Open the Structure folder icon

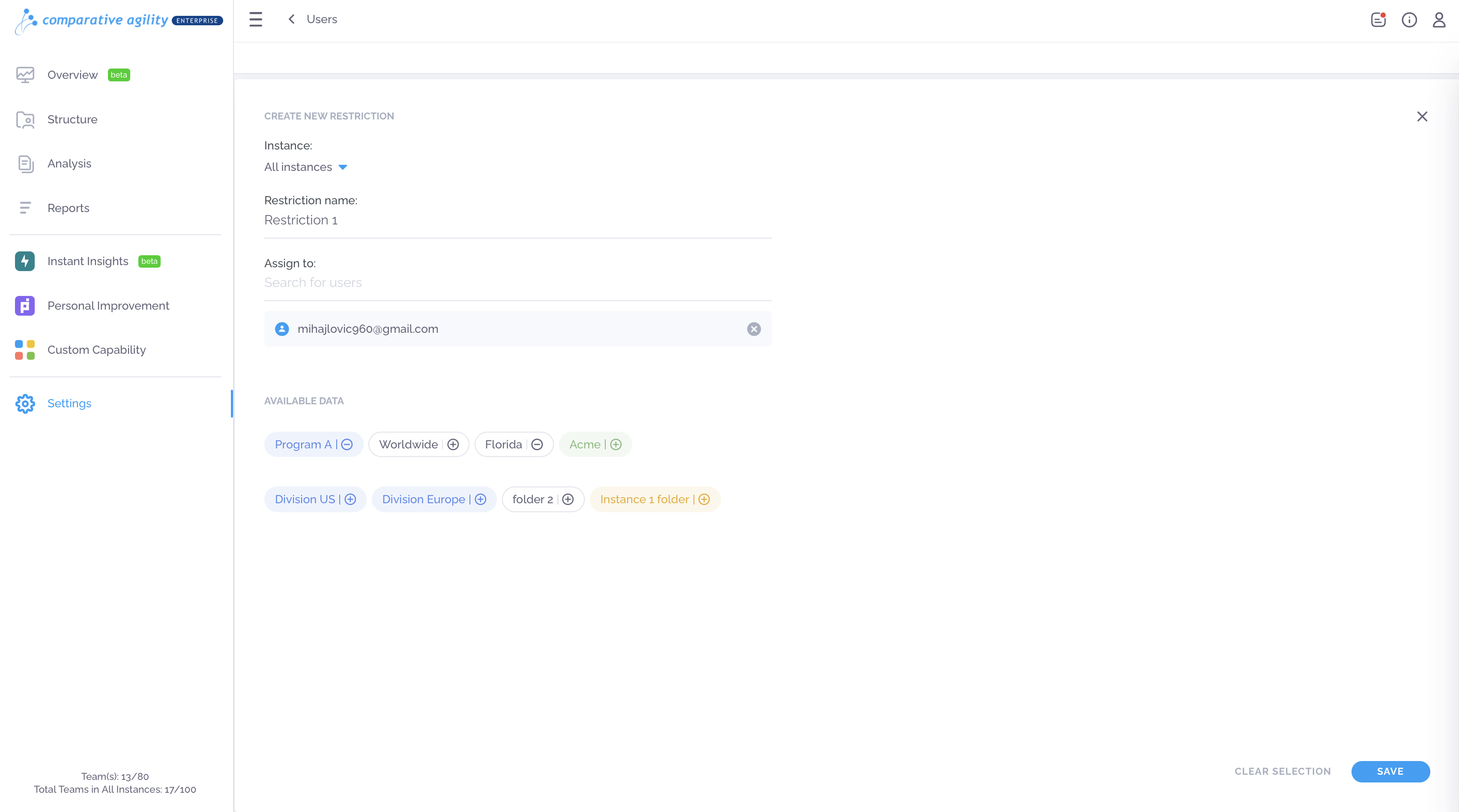pyautogui.click(x=25, y=119)
